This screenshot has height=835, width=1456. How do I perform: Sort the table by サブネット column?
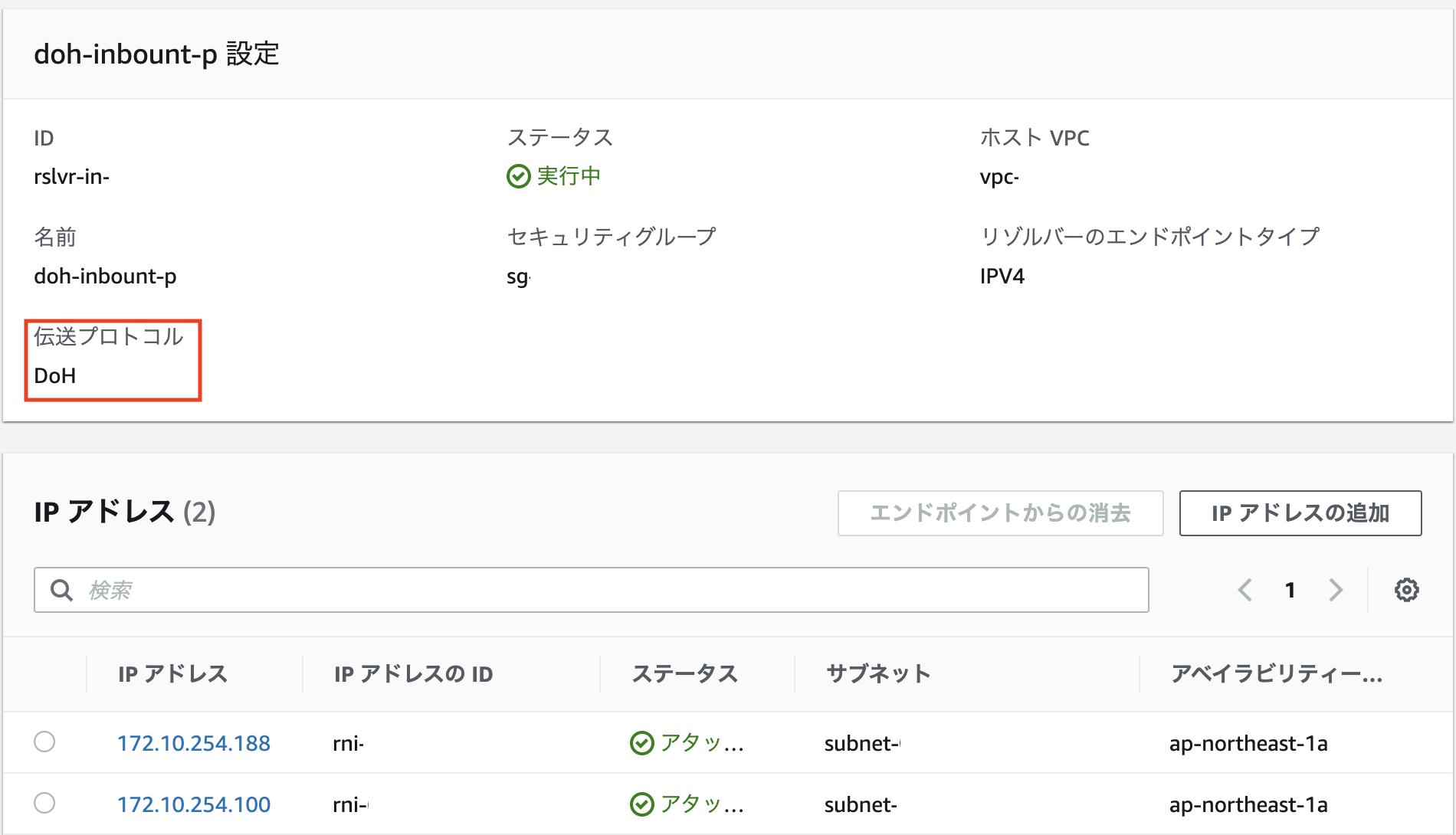coord(878,674)
